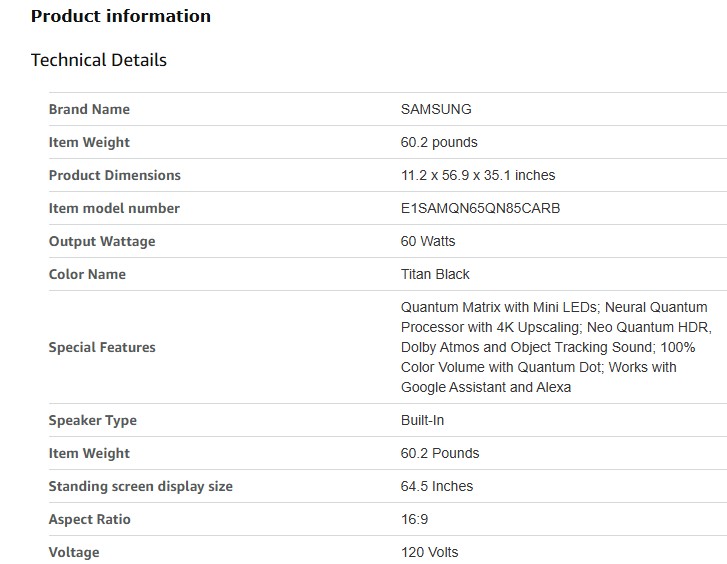Click the Standing screen display size label
Image resolution: width=727 pixels, height=564 pixels.
pos(140,486)
